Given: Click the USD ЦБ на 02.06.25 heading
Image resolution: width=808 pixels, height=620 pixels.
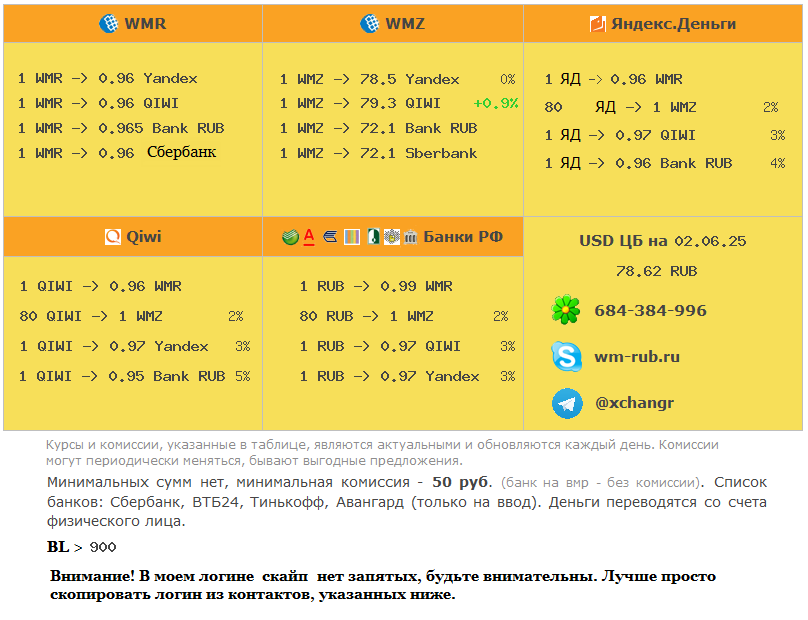Looking at the screenshot, I should (663, 241).
